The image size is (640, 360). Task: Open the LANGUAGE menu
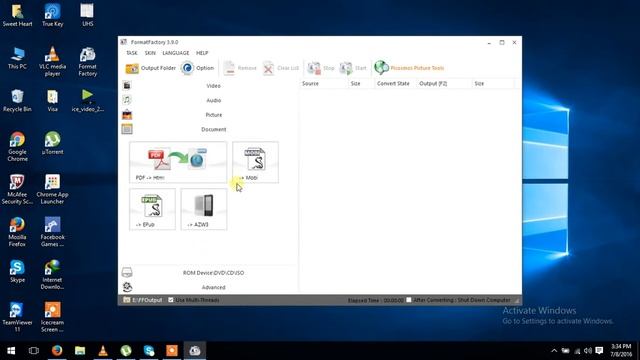point(176,53)
